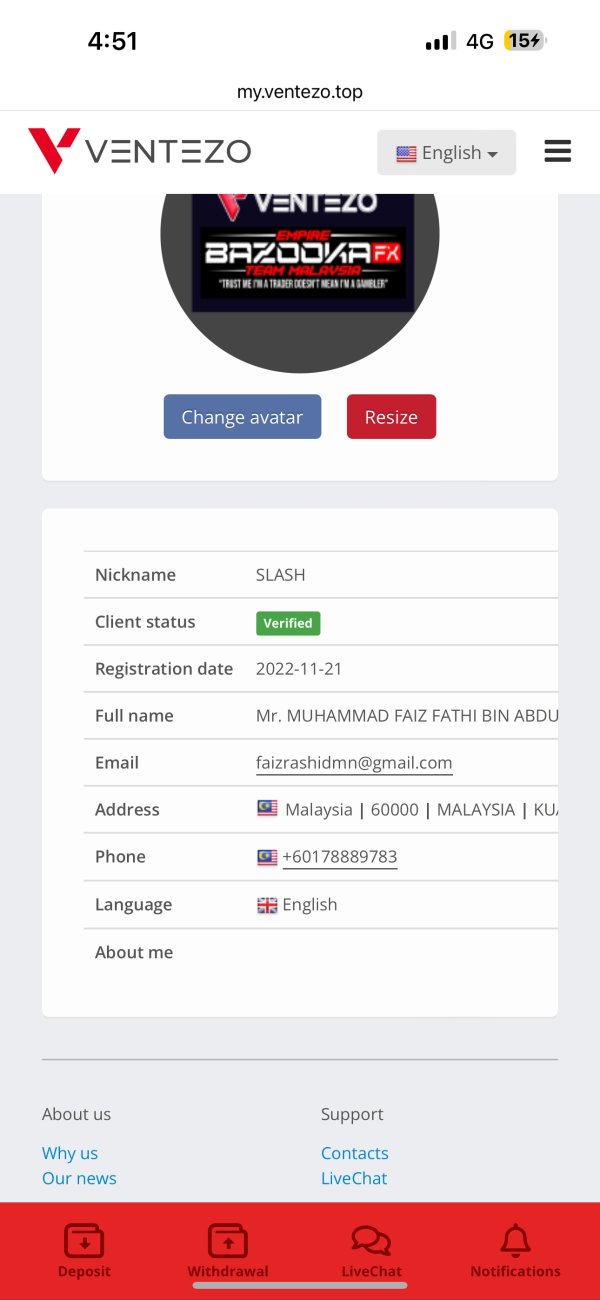Viewport: 600px width, 1300px height.
Task: Open the faizrashidmn@gmail.com email link
Action: [x=354, y=763]
